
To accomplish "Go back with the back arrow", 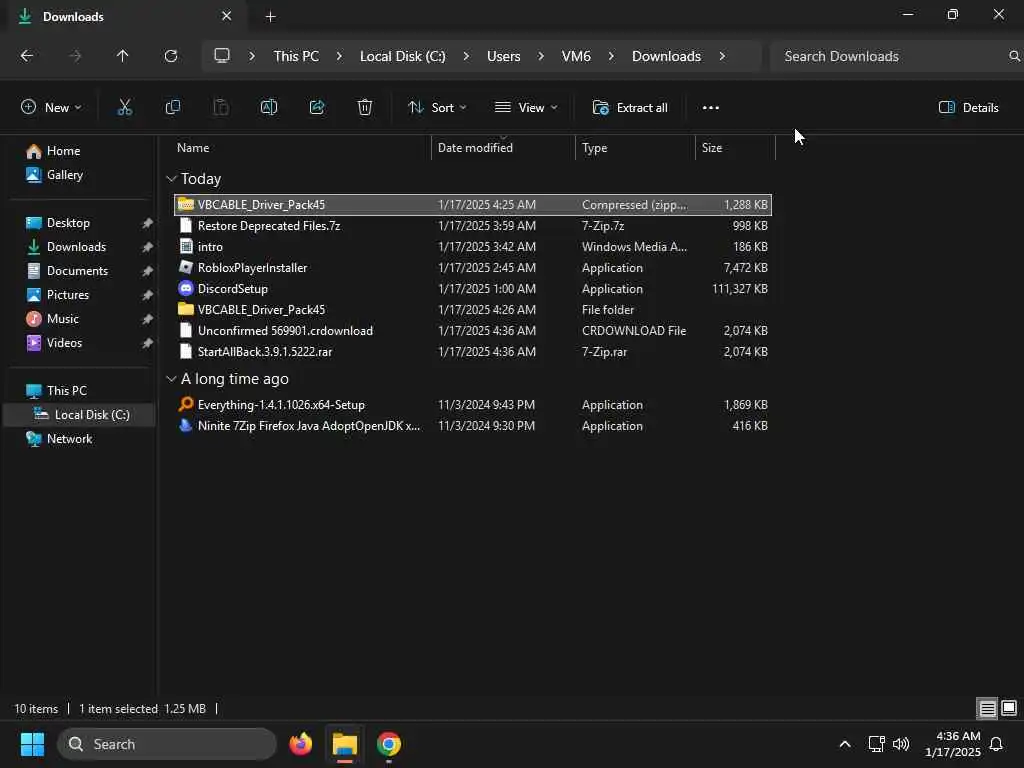I will [x=27, y=56].
